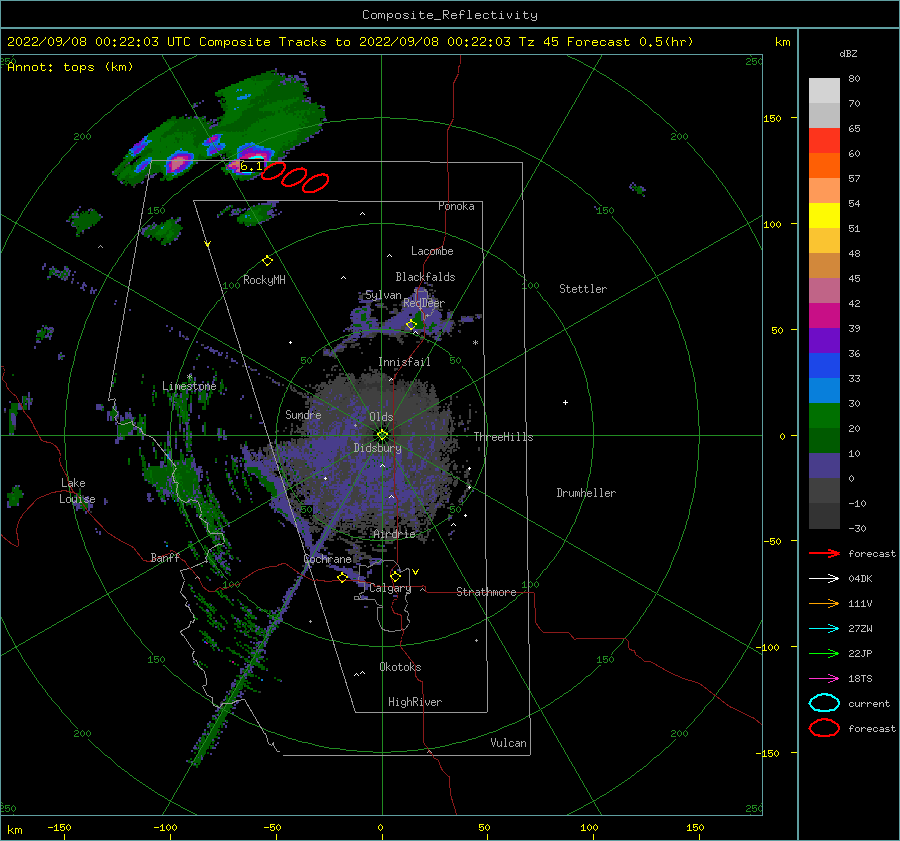
Task: Select the purple 39-36 dBZ swatch
Action: pos(824,341)
